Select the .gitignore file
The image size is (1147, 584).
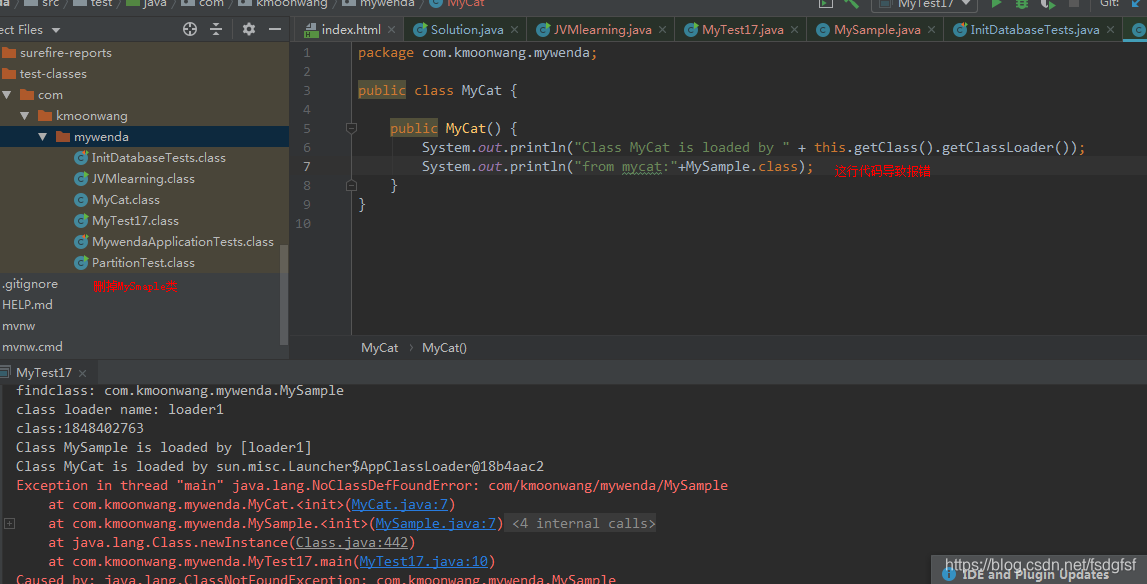(30, 284)
